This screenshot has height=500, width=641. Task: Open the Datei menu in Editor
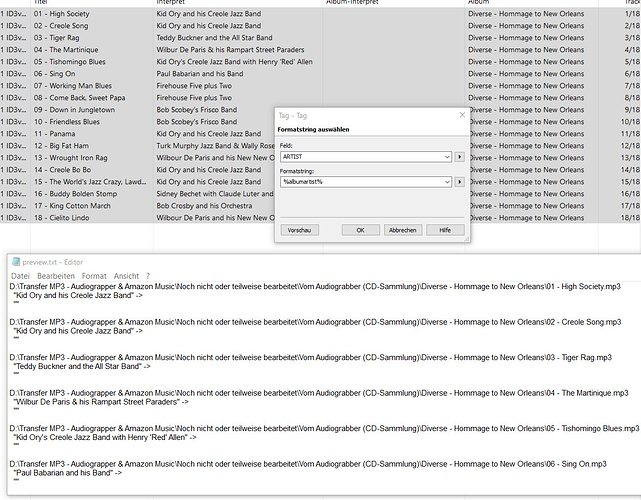tap(20, 276)
